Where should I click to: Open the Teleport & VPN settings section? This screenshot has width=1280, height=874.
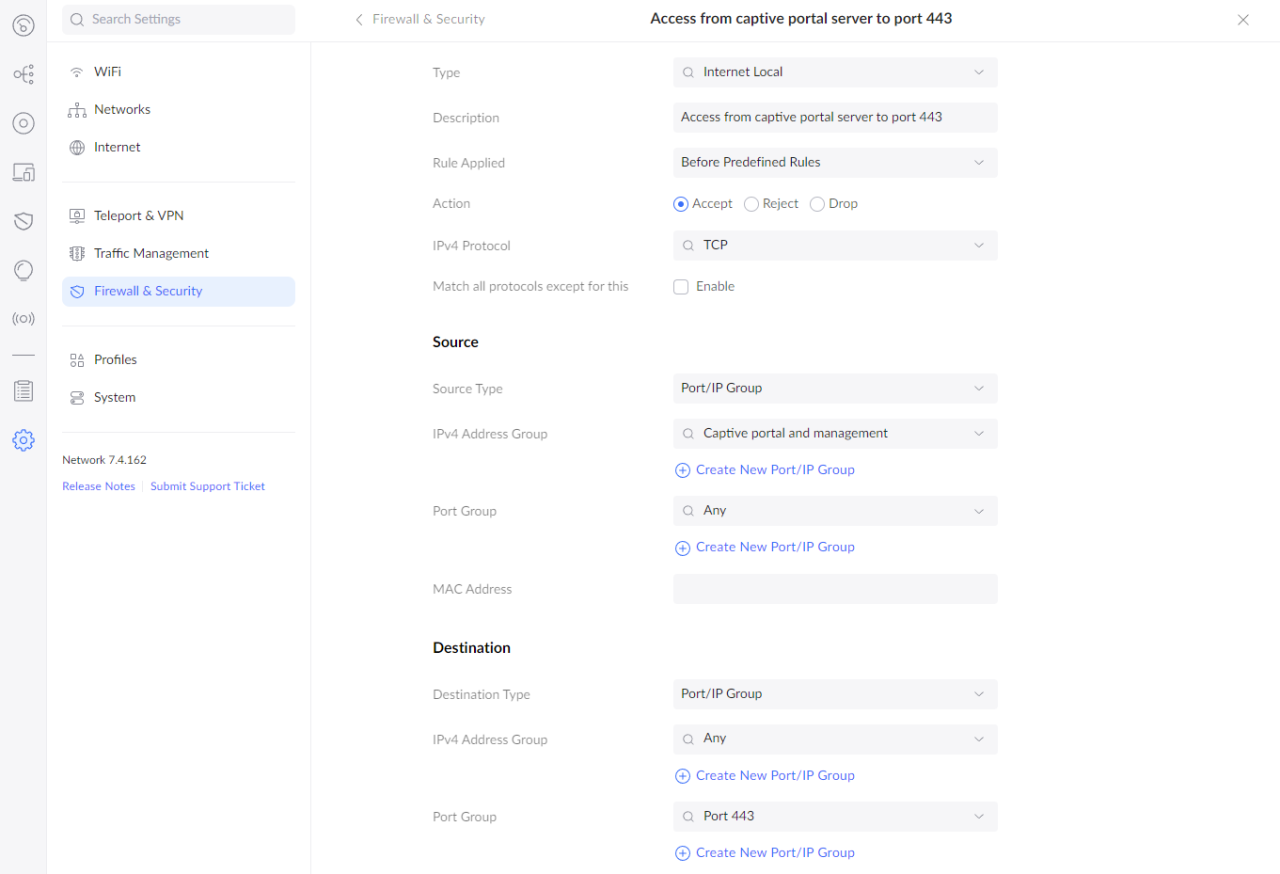(138, 216)
